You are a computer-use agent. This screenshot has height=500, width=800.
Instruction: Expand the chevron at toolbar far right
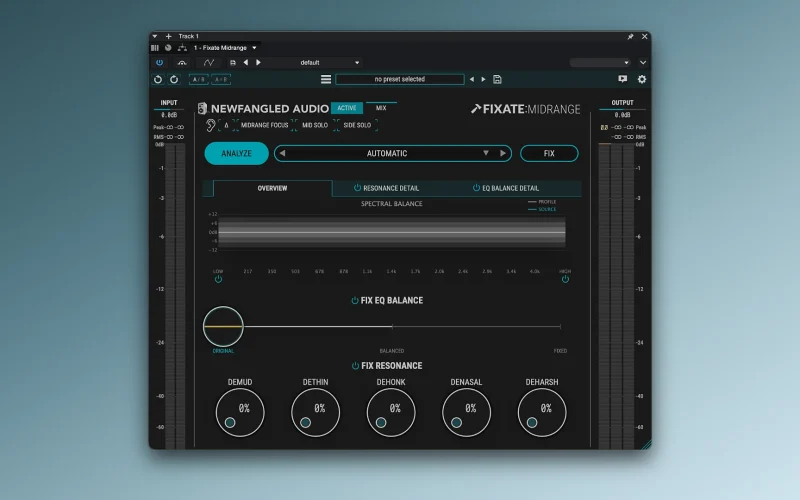pyautogui.click(x=643, y=63)
